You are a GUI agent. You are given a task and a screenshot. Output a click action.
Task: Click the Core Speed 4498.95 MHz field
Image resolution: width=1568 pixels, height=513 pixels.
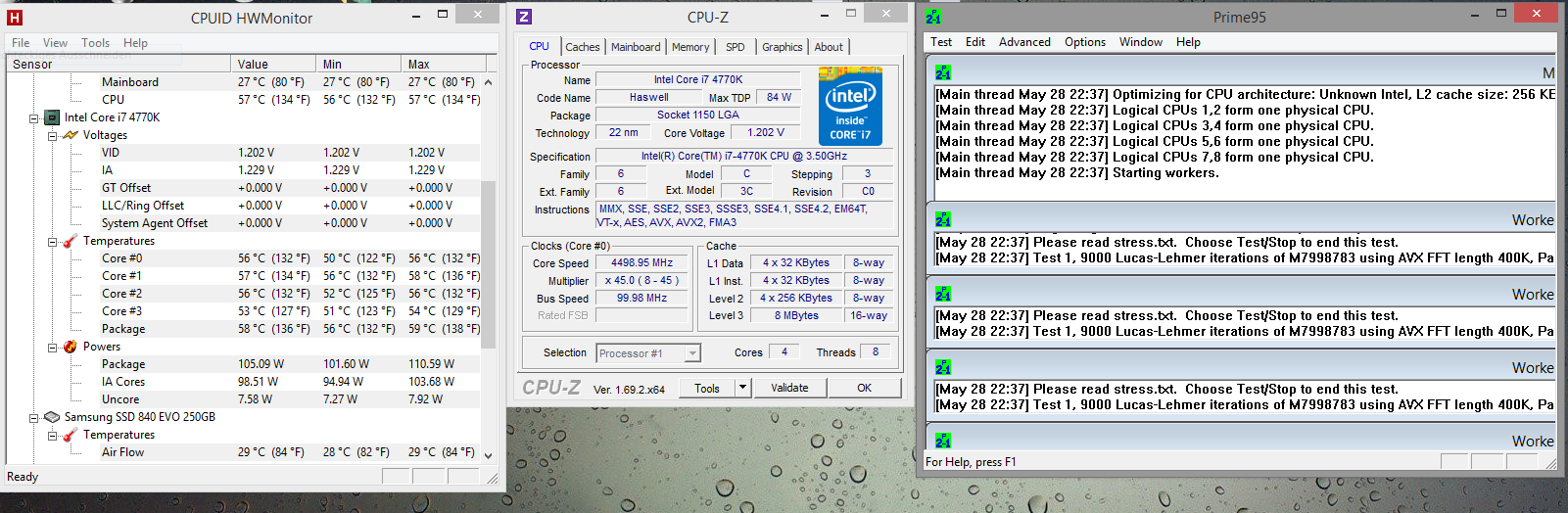(x=641, y=263)
